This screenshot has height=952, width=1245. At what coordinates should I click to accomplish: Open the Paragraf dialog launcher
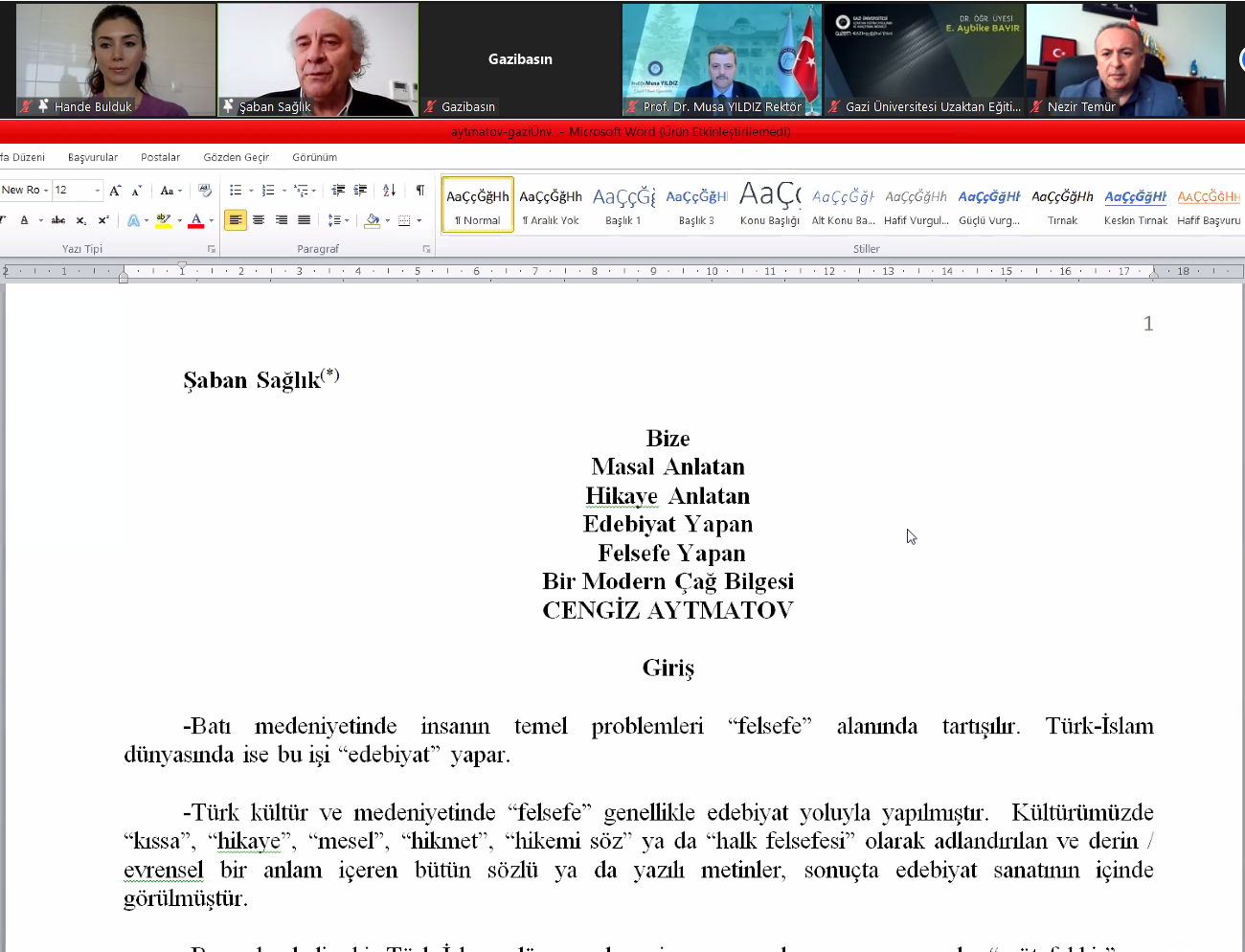tap(427, 249)
